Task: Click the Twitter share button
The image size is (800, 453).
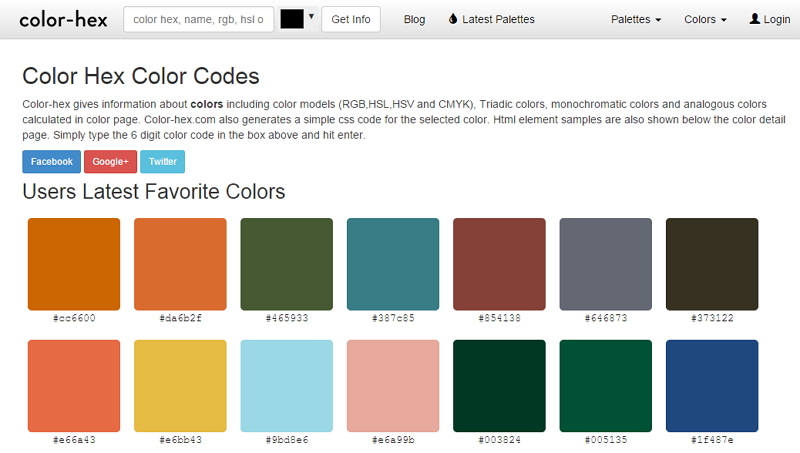Action: click(x=162, y=161)
